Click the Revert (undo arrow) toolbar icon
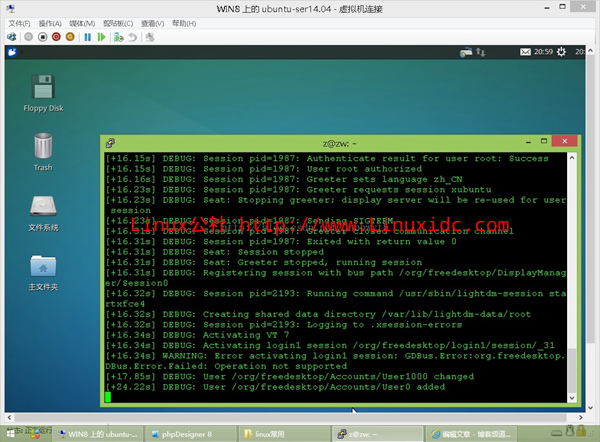The height and width of the screenshot is (442, 600). [132, 37]
